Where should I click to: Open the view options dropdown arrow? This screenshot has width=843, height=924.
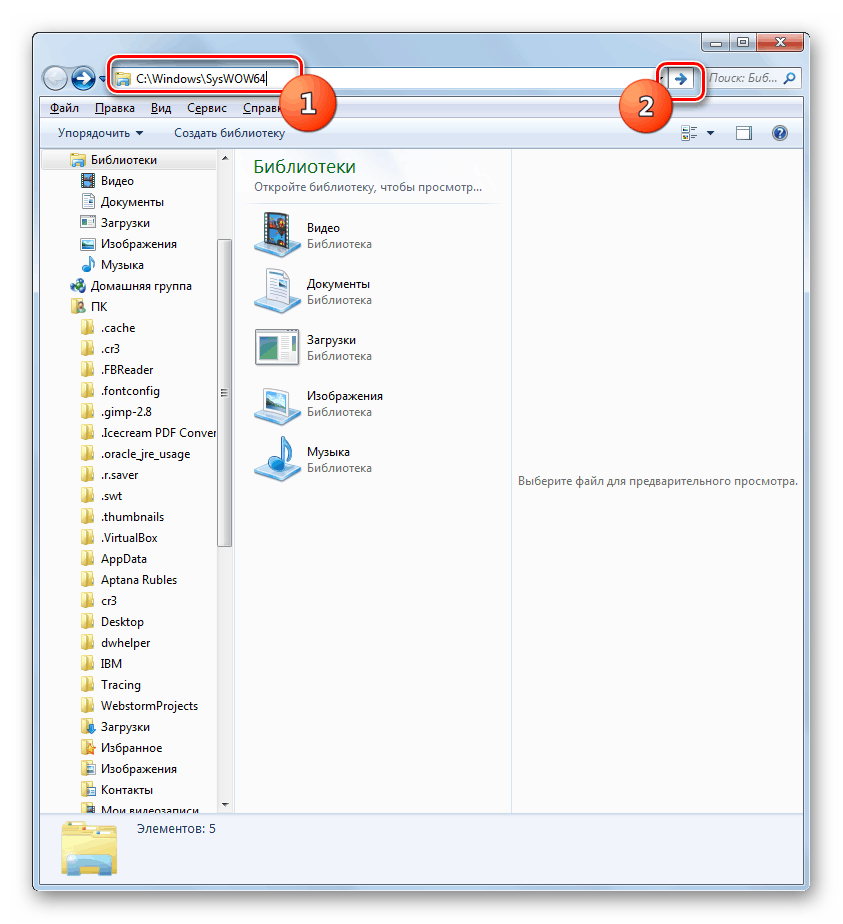click(x=710, y=133)
